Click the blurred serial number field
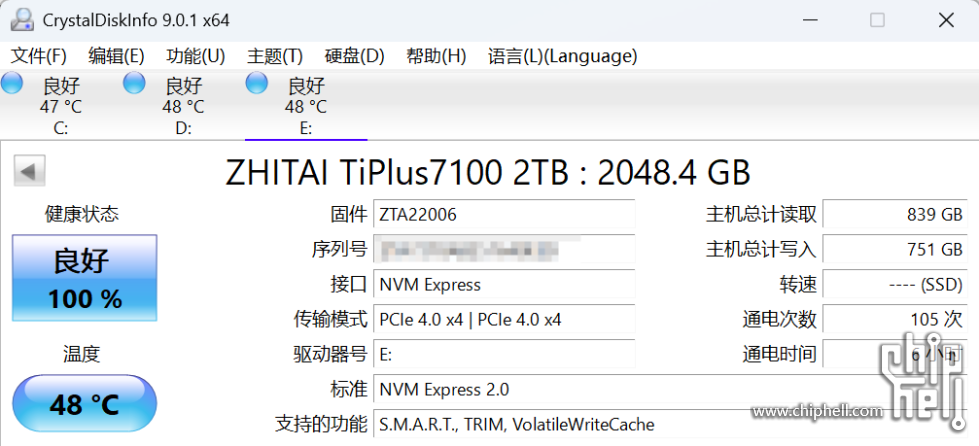979x446 pixels. pyautogui.click(x=504, y=250)
